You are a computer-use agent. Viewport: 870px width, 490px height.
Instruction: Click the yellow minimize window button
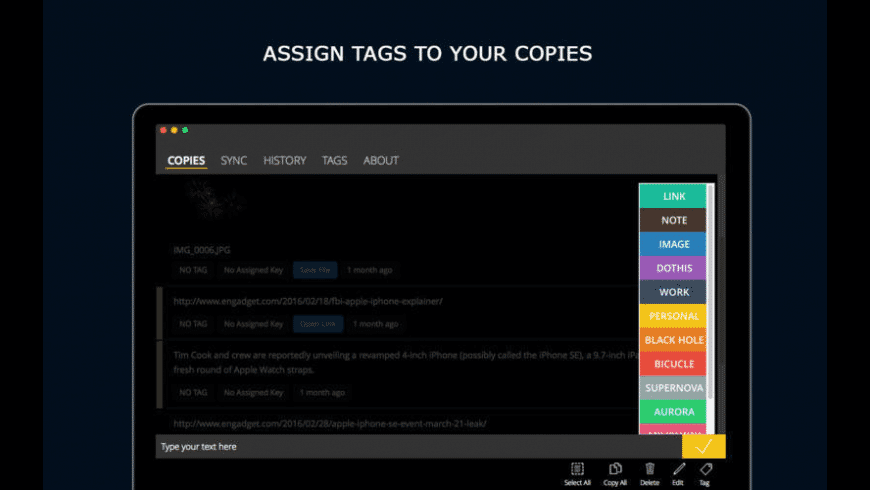(174, 130)
